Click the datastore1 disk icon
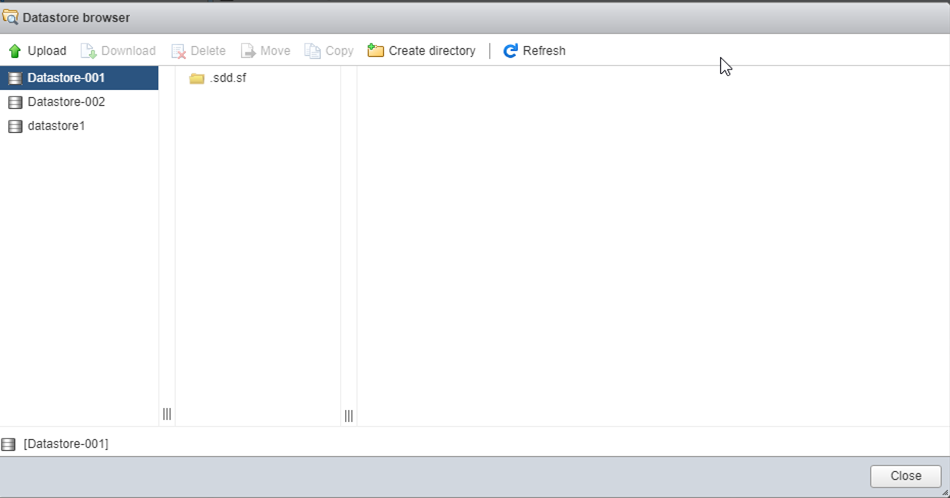950x498 pixels. point(15,127)
